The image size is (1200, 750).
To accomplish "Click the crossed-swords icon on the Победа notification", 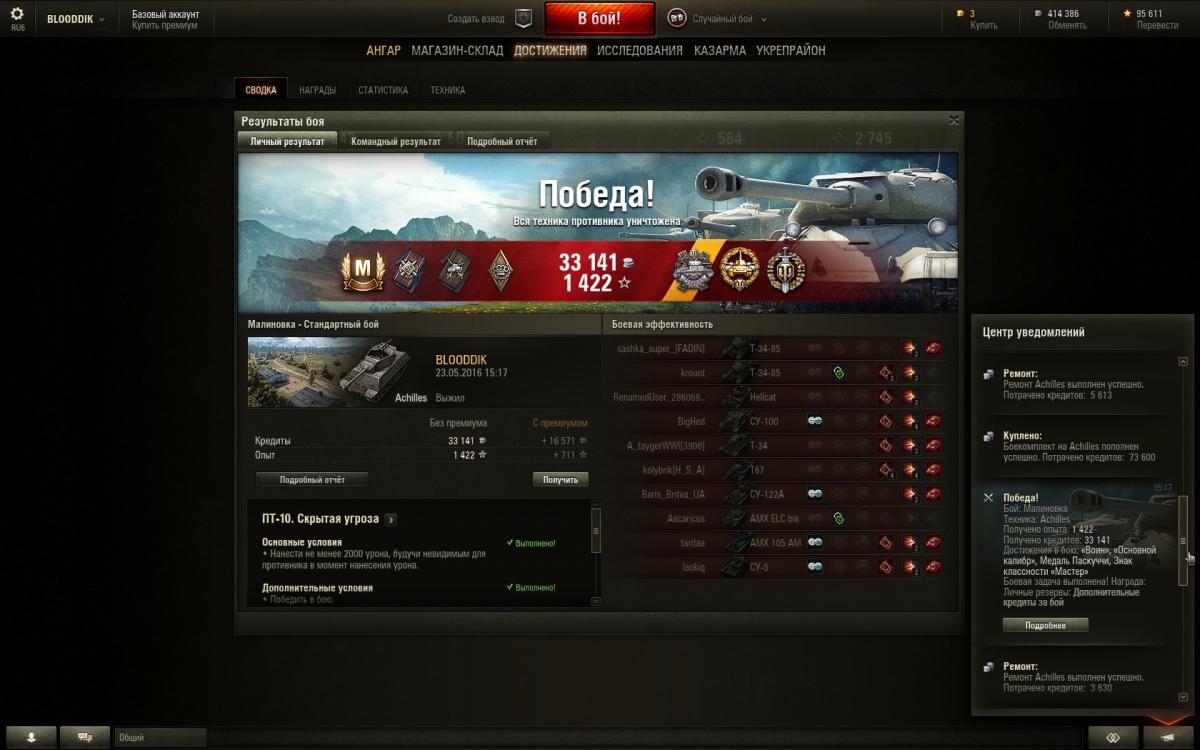I will tap(988, 498).
